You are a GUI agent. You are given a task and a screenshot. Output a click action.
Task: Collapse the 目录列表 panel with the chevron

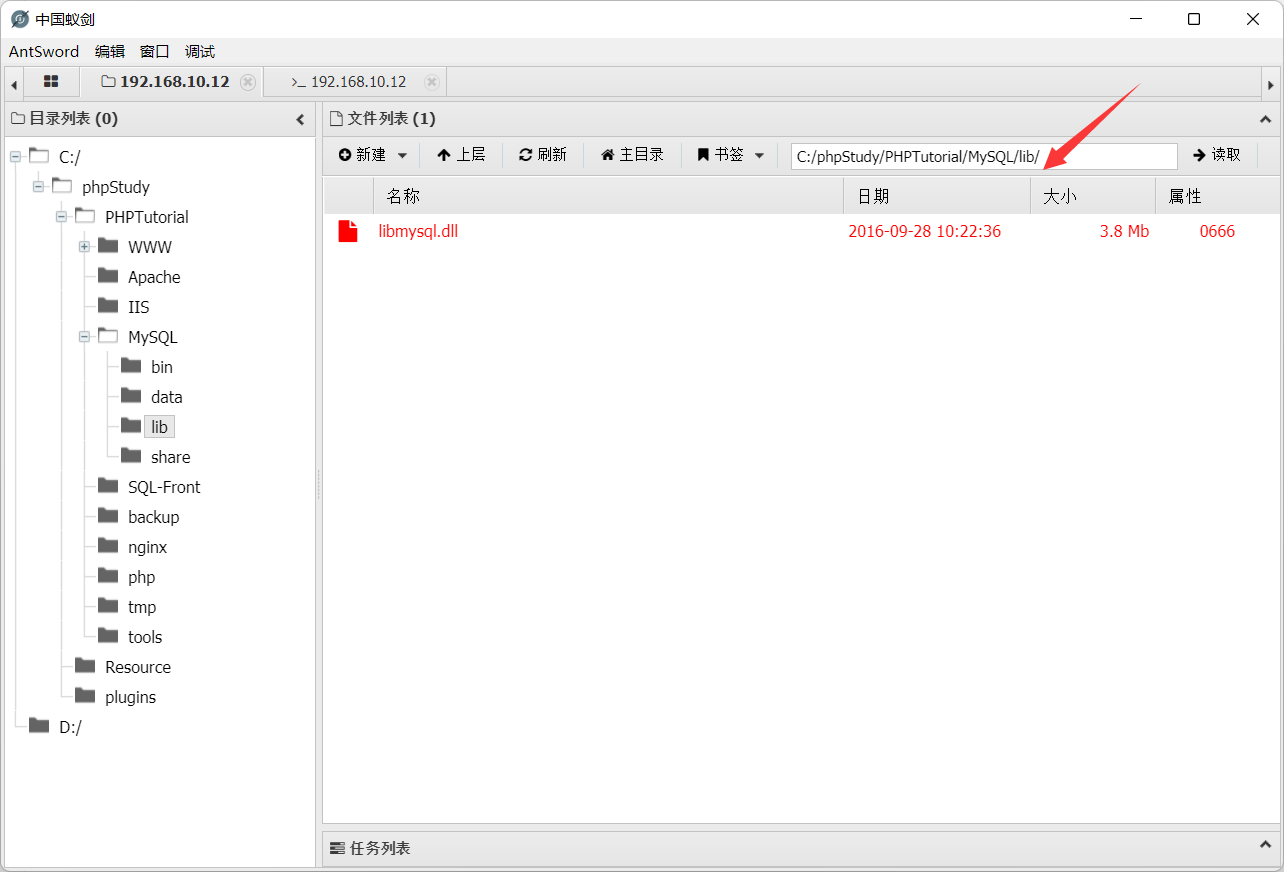tap(300, 119)
